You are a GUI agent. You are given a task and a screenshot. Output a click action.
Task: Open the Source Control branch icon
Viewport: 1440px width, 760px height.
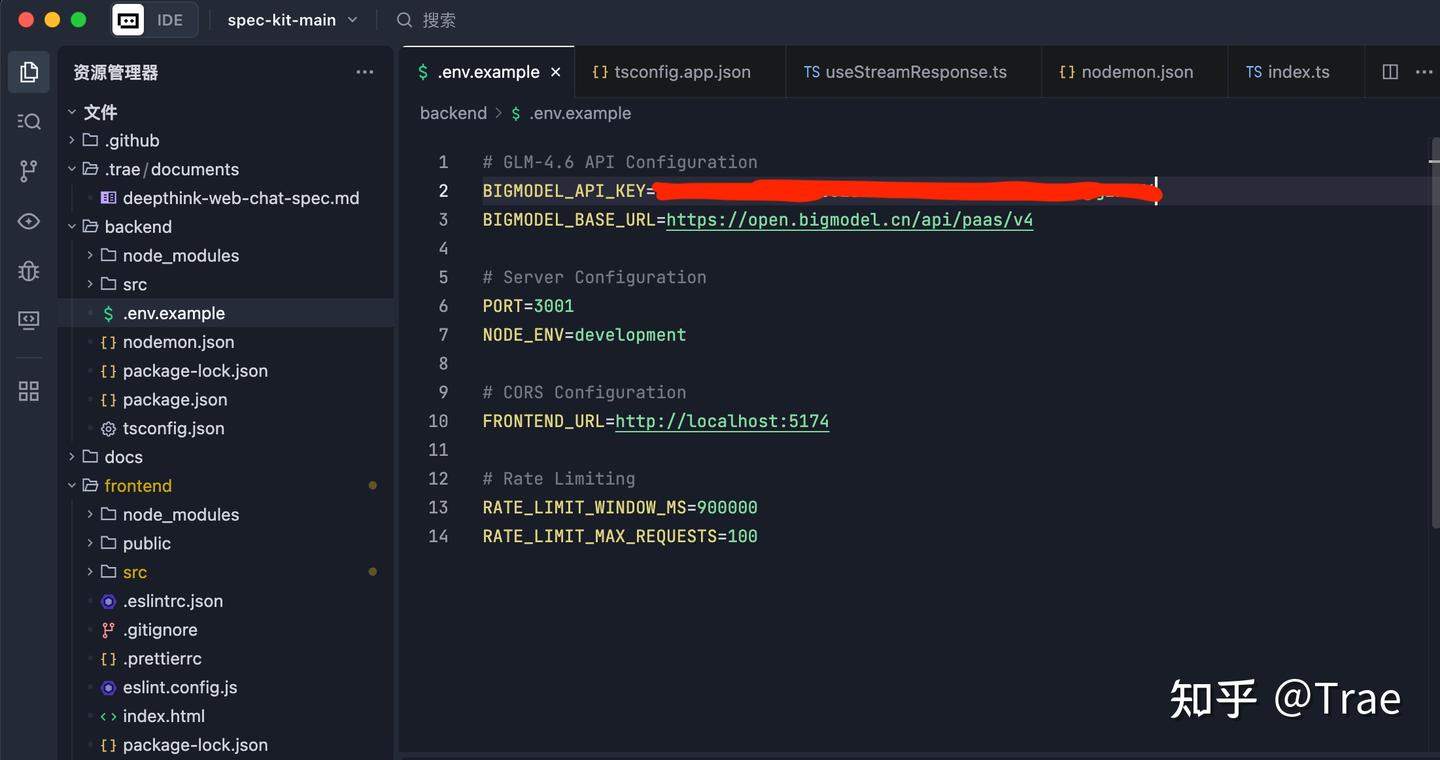(x=29, y=171)
